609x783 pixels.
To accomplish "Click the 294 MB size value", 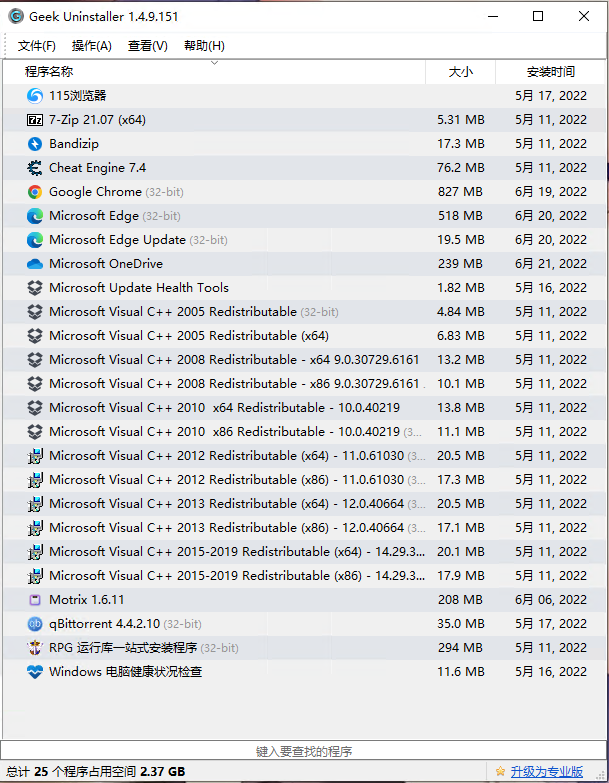I will click(x=460, y=648).
